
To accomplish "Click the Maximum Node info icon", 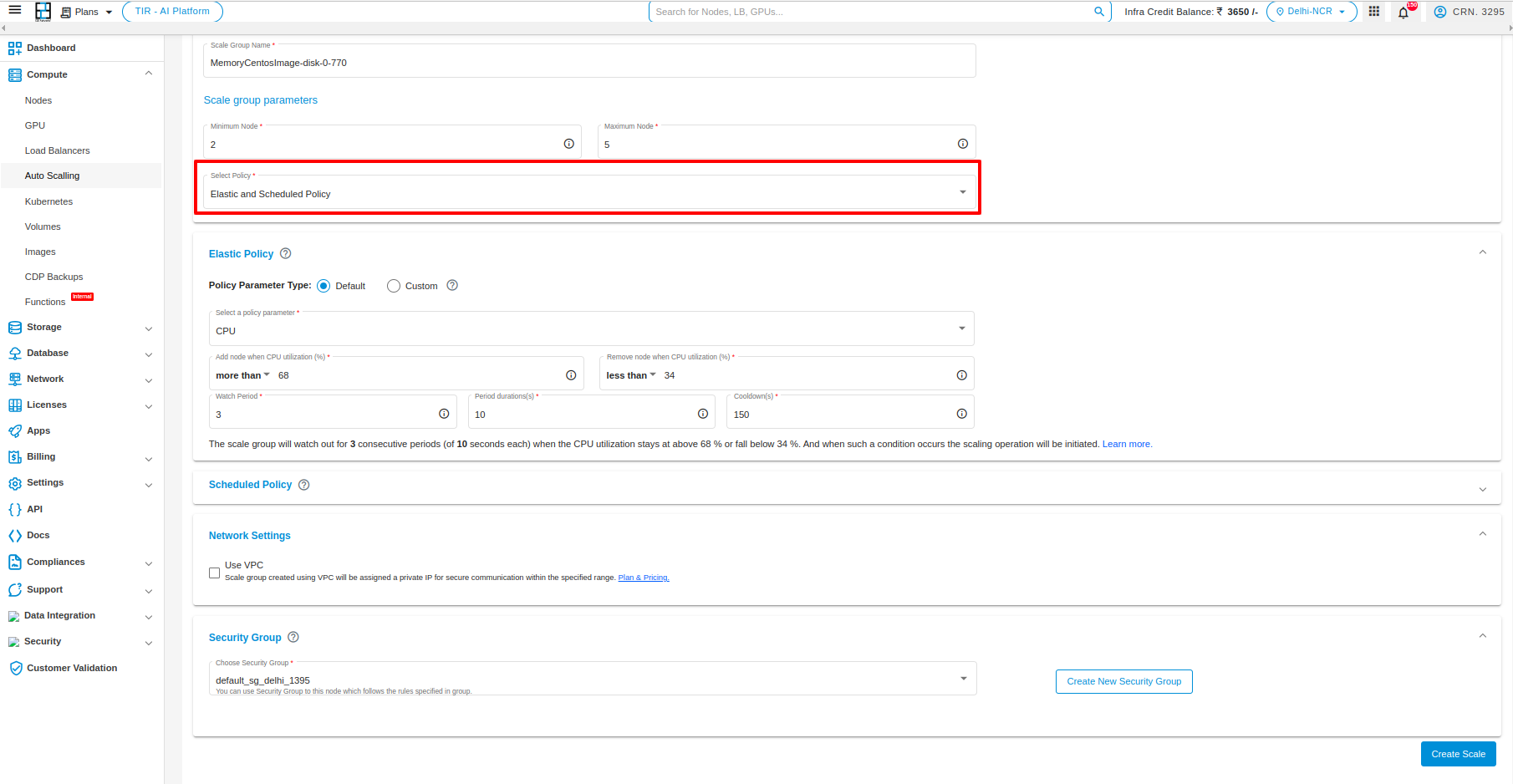I will (963, 144).
